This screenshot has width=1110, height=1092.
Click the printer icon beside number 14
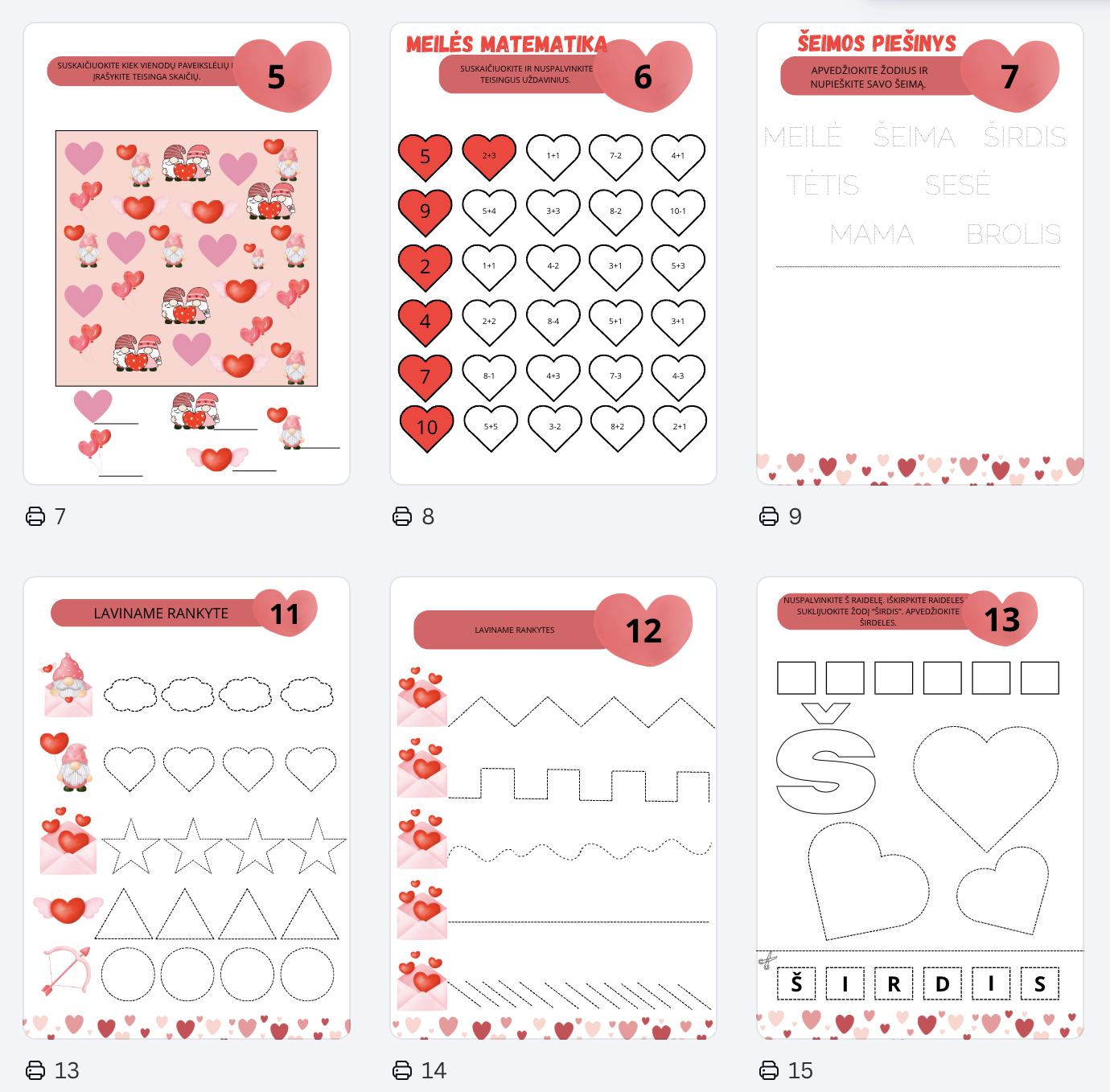click(x=402, y=1070)
